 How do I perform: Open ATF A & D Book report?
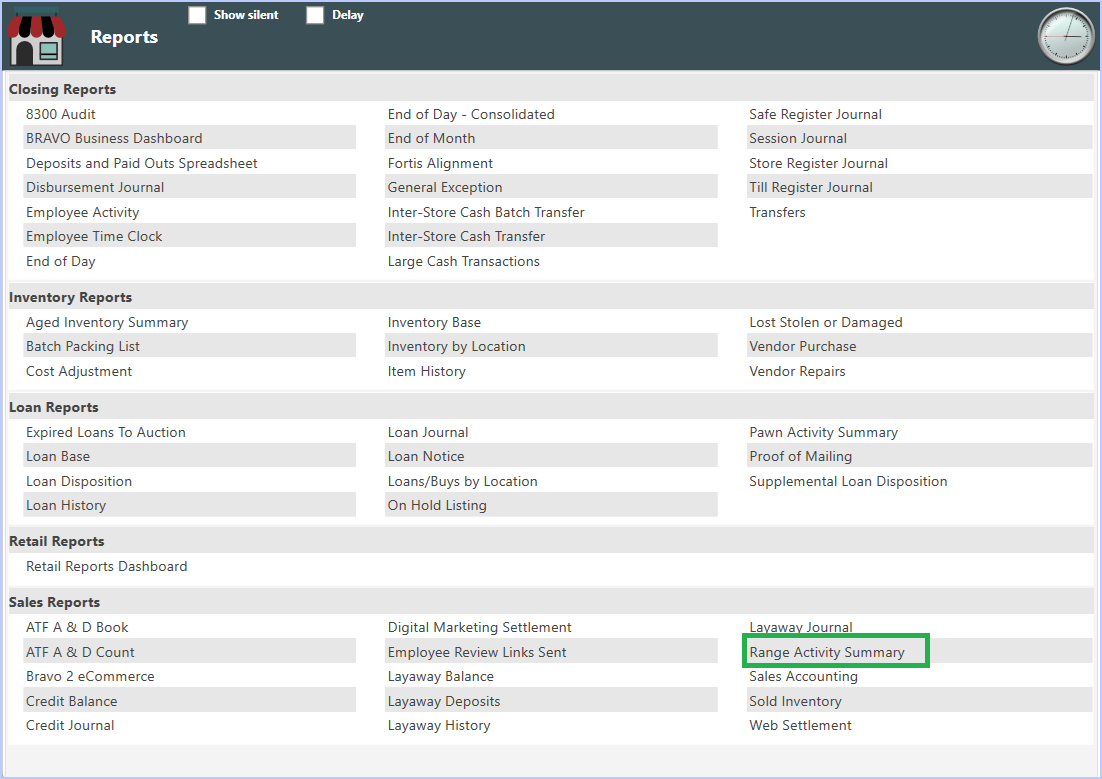coord(77,627)
